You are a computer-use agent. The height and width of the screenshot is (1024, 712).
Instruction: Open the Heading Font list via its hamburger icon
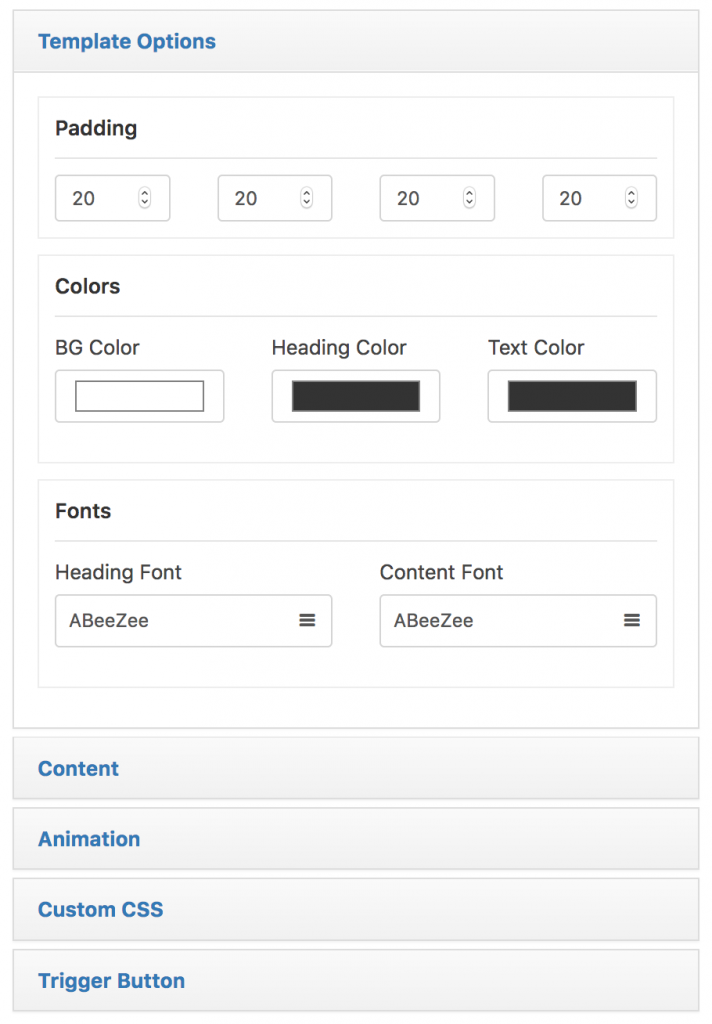pos(307,620)
